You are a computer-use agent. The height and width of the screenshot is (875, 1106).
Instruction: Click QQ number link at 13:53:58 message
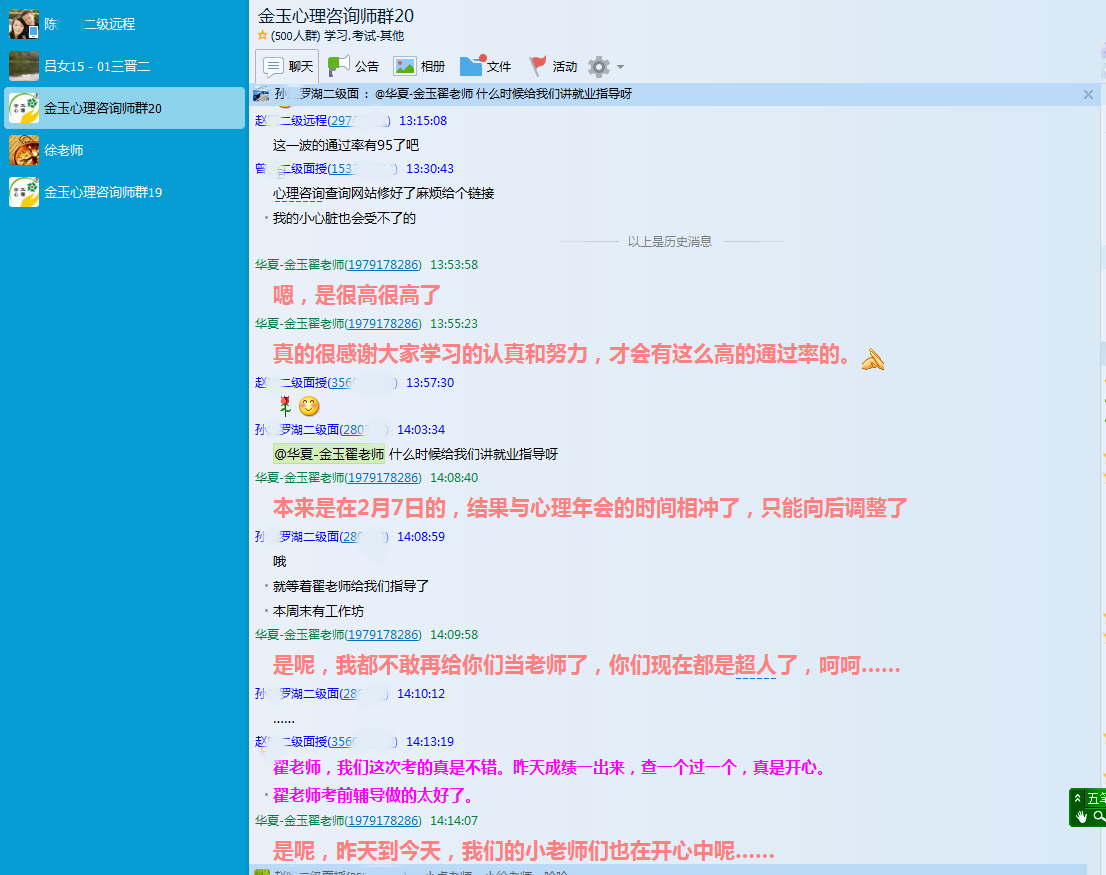(384, 265)
